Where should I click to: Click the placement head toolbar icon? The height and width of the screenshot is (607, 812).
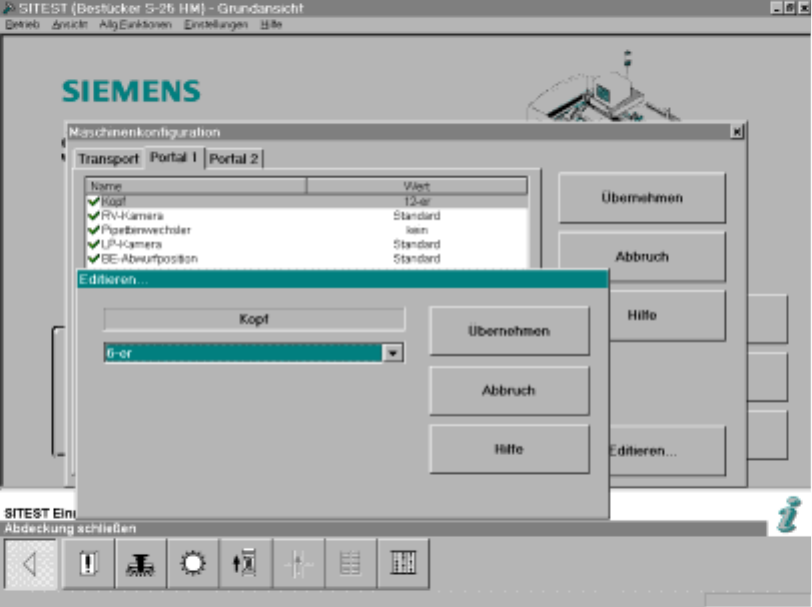click(141, 563)
